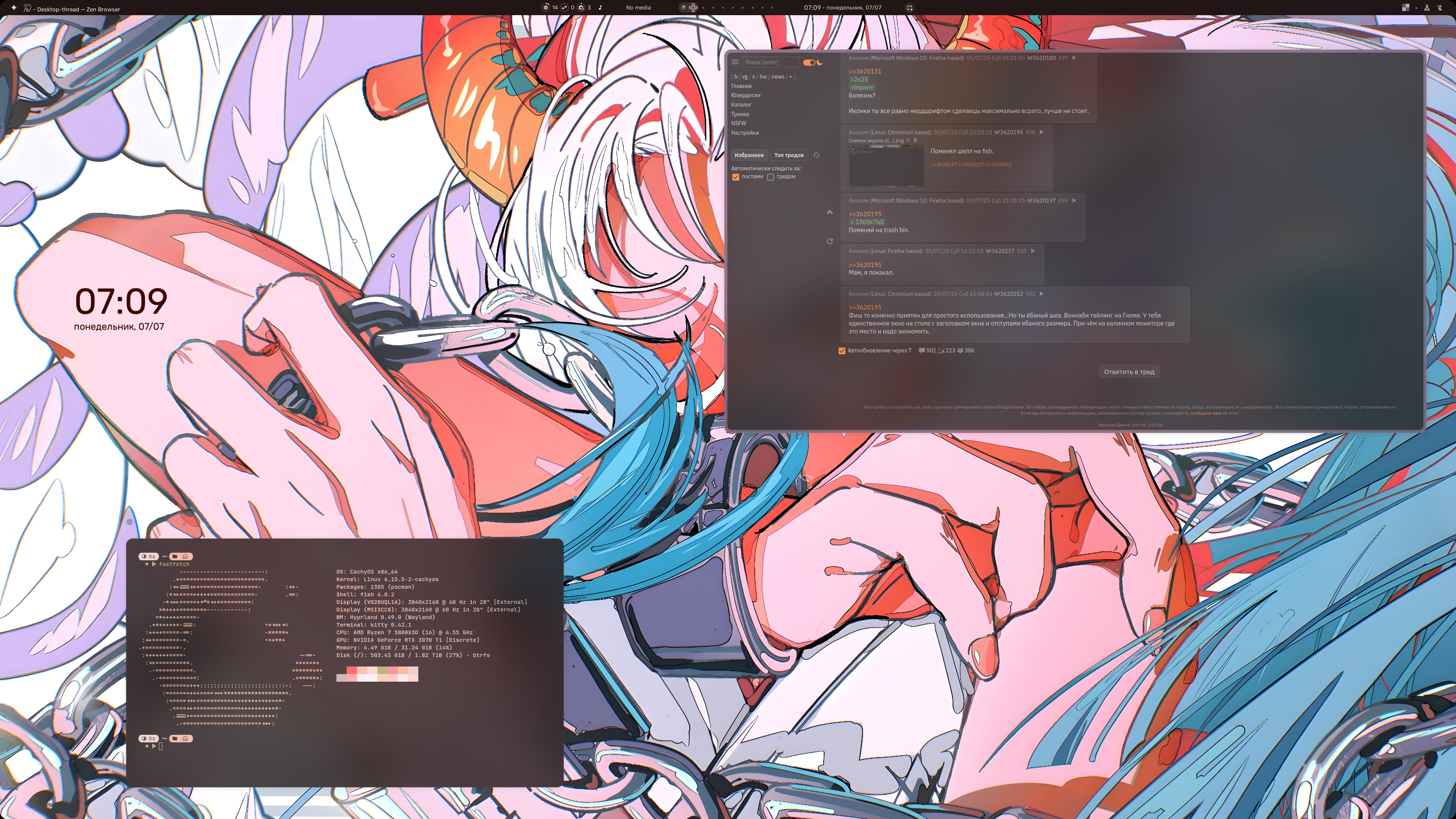This screenshot has height=819, width=1456.
Task: Refresh the favorites list with circular arrow icon
Action: click(x=816, y=155)
